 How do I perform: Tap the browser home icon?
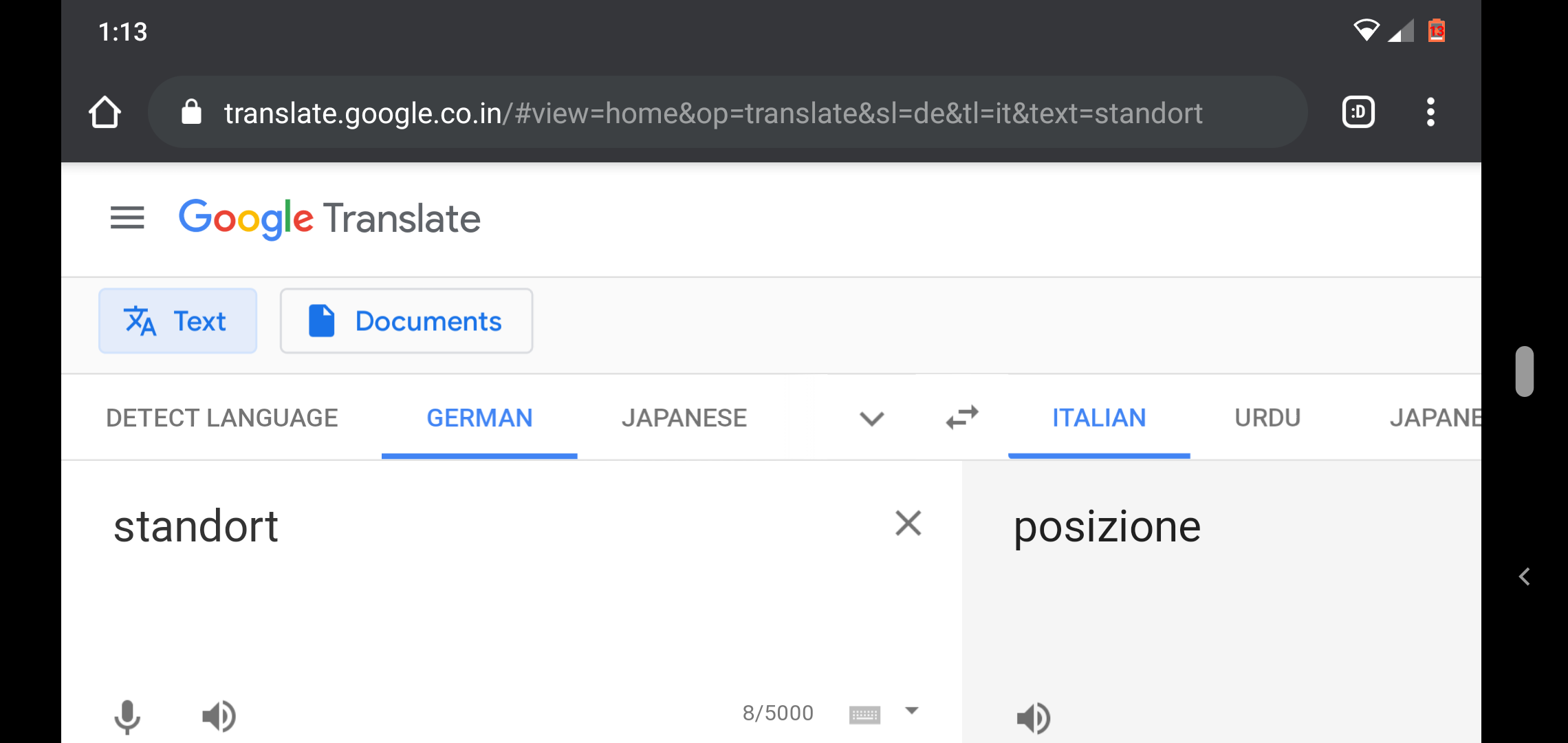point(105,112)
